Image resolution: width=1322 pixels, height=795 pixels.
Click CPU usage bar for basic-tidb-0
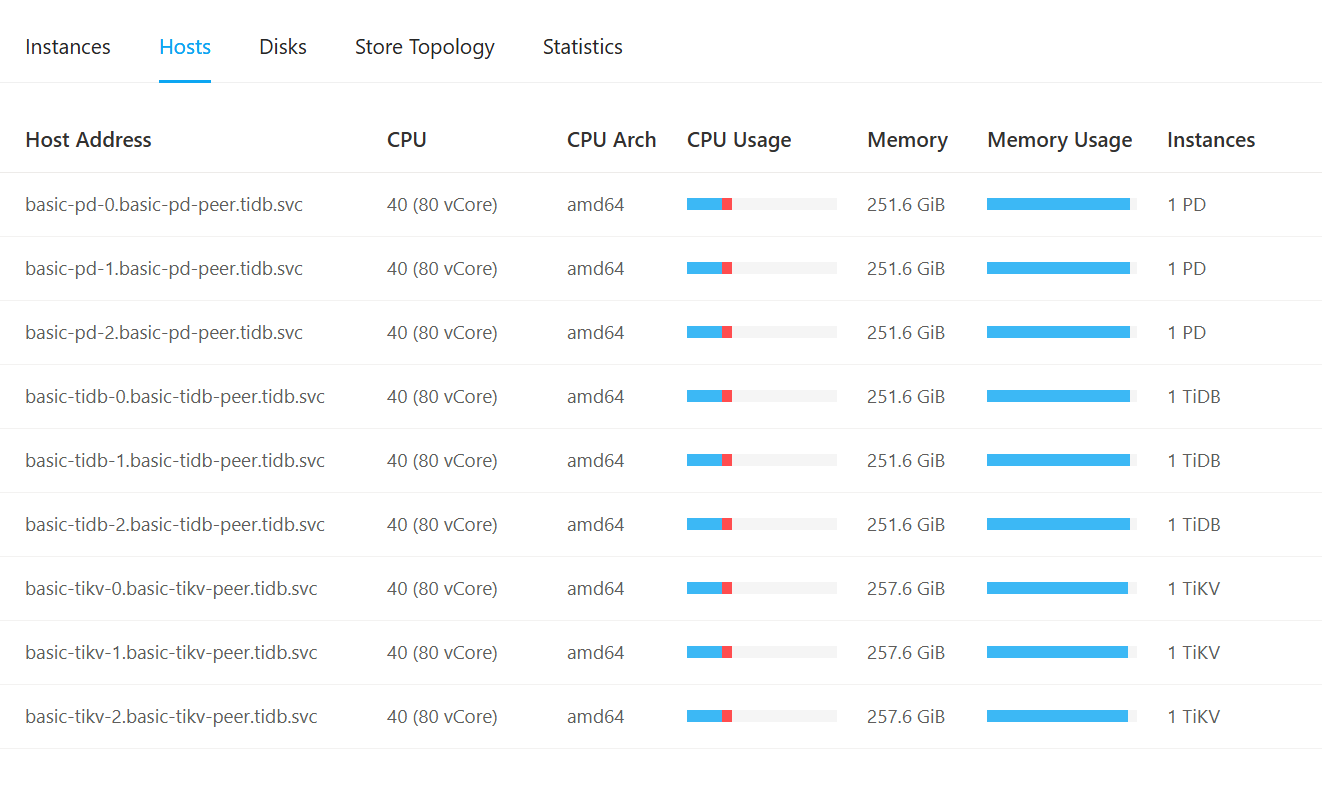click(761, 396)
